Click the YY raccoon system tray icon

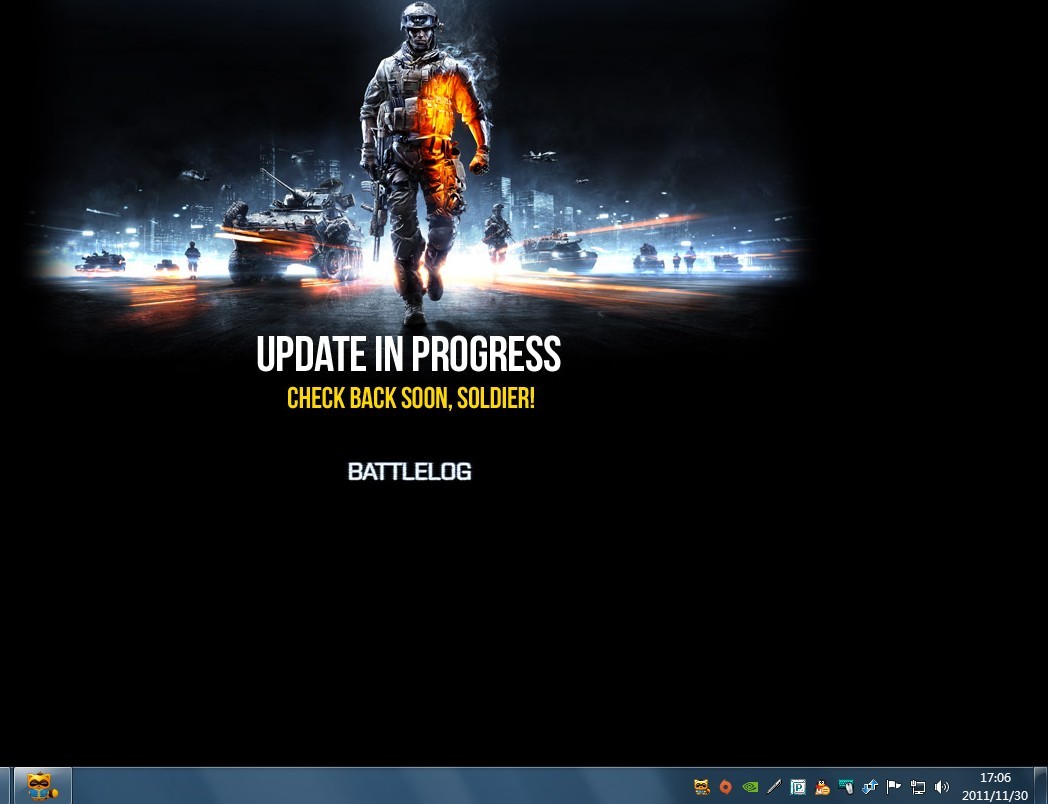point(702,787)
